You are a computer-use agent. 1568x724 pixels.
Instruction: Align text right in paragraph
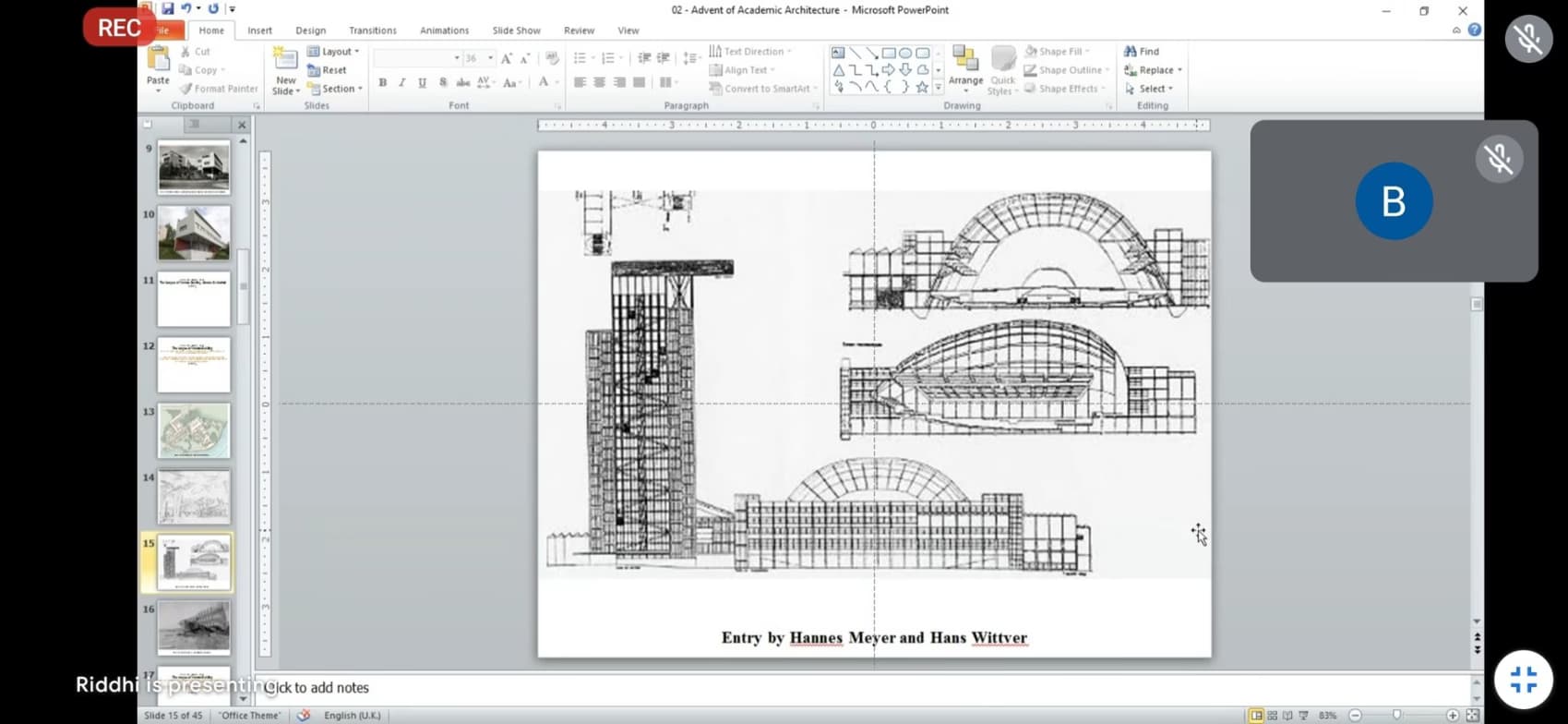[x=619, y=83]
